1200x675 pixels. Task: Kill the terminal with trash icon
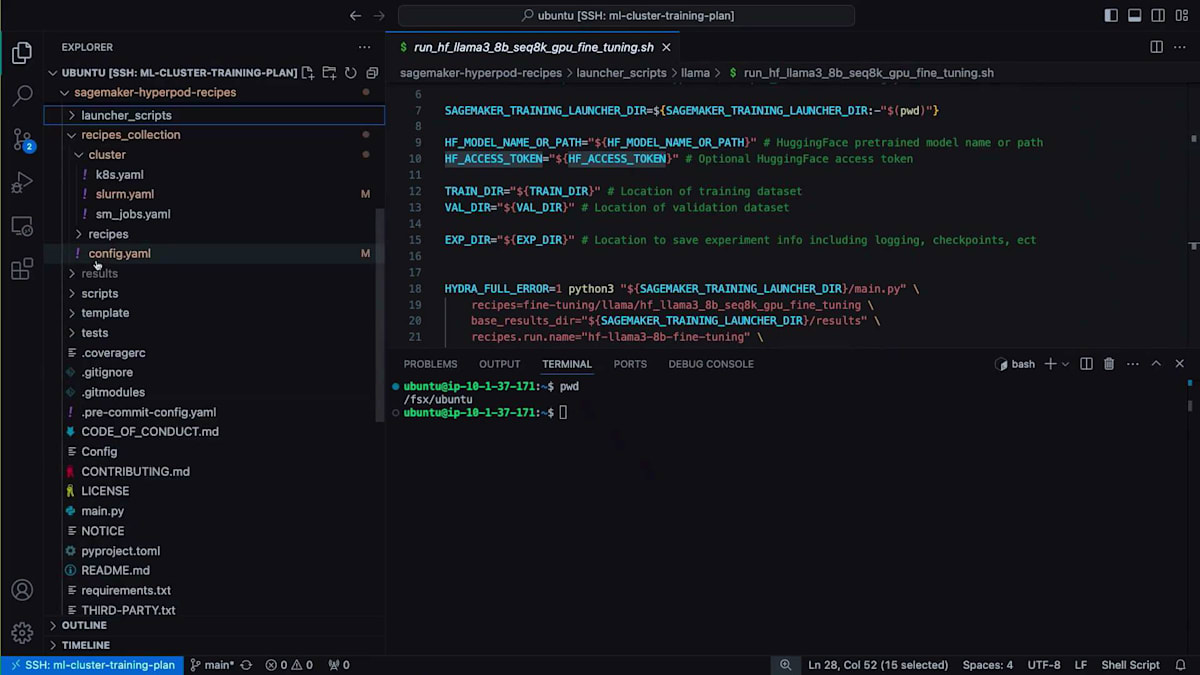coord(1109,364)
